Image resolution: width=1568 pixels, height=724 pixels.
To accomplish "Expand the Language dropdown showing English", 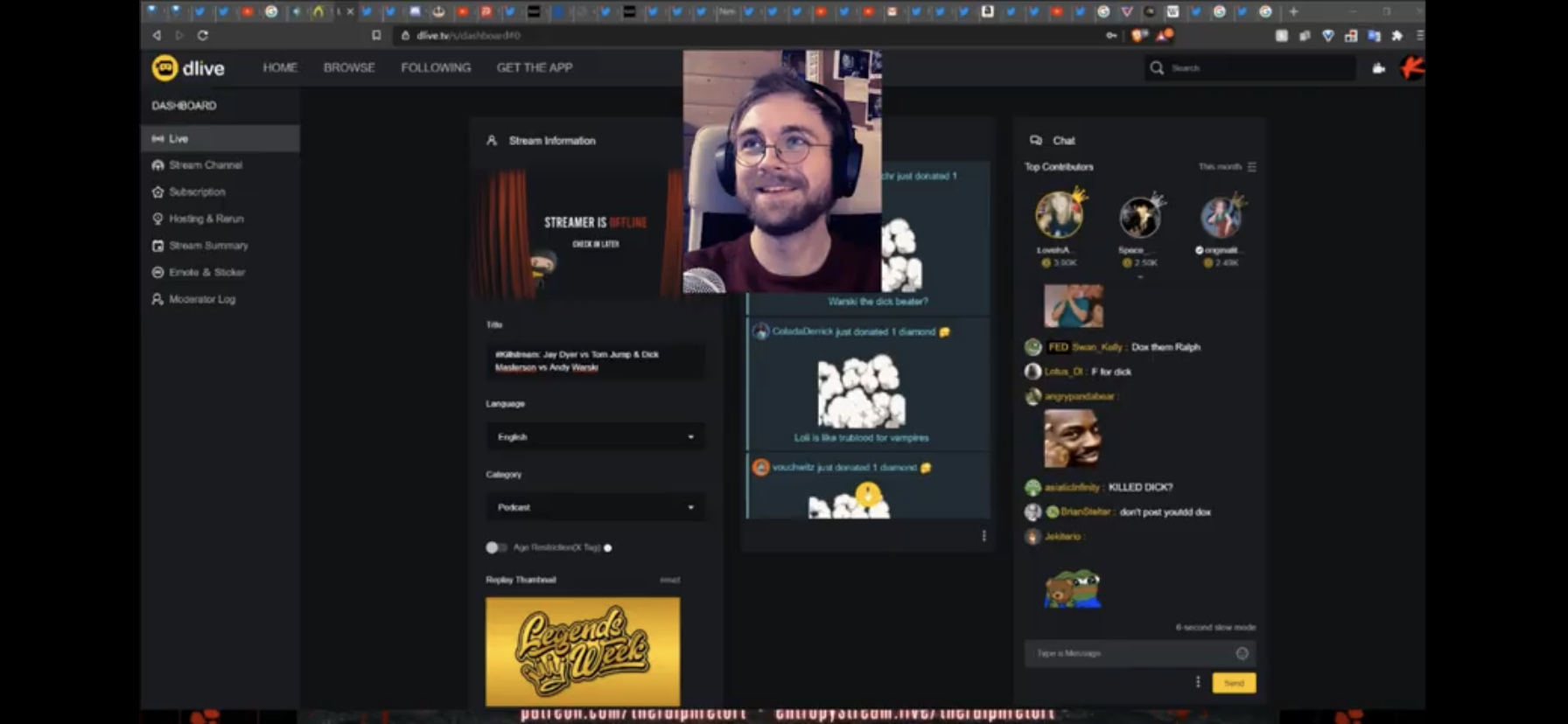I will tap(595, 436).
